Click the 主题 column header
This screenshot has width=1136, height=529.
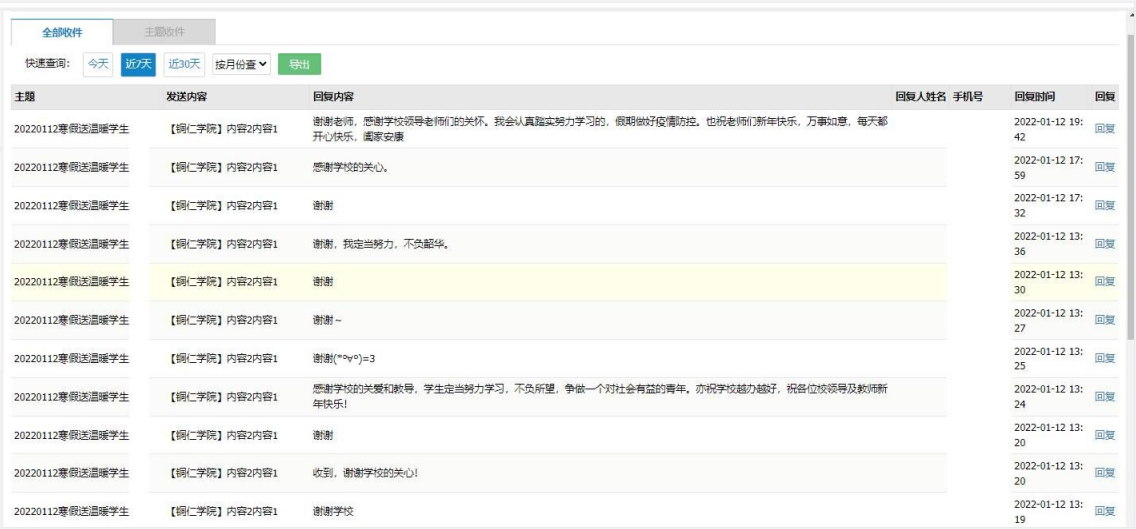24,97
